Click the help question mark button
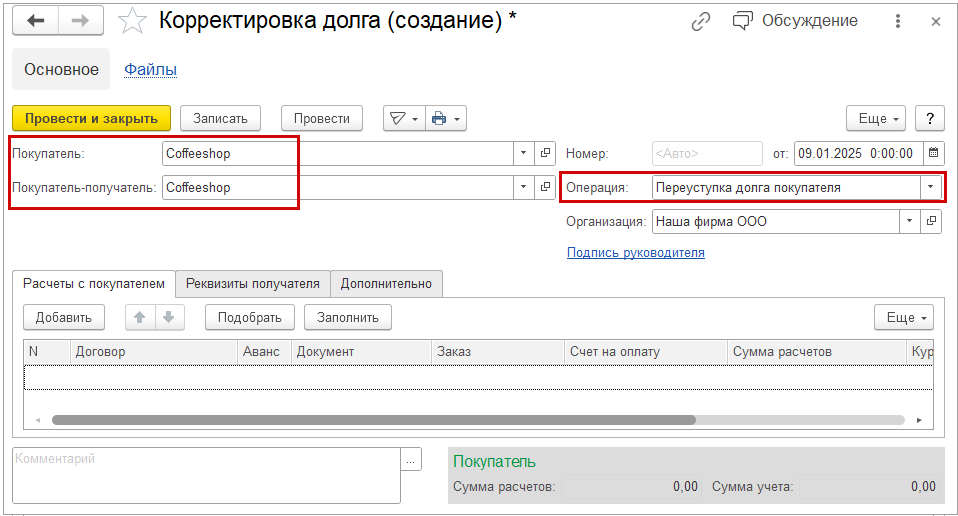The image size is (958, 516). point(930,118)
